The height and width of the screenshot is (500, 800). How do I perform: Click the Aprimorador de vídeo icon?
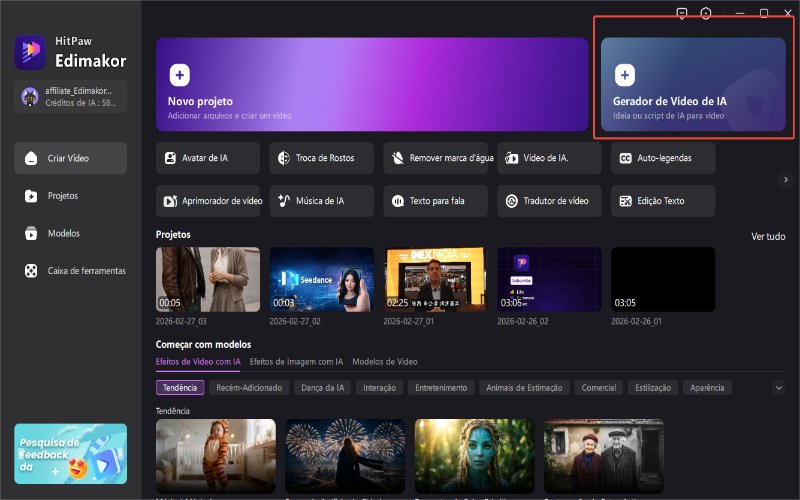click(x=170, y=201)
